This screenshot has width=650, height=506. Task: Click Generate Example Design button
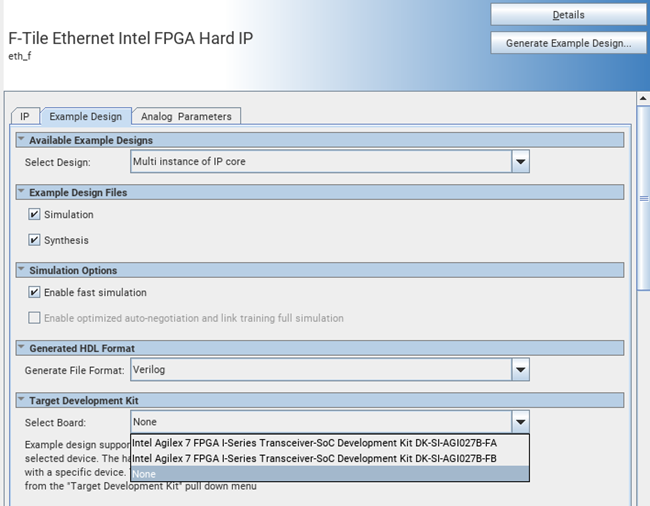click(x=568, y=43)
